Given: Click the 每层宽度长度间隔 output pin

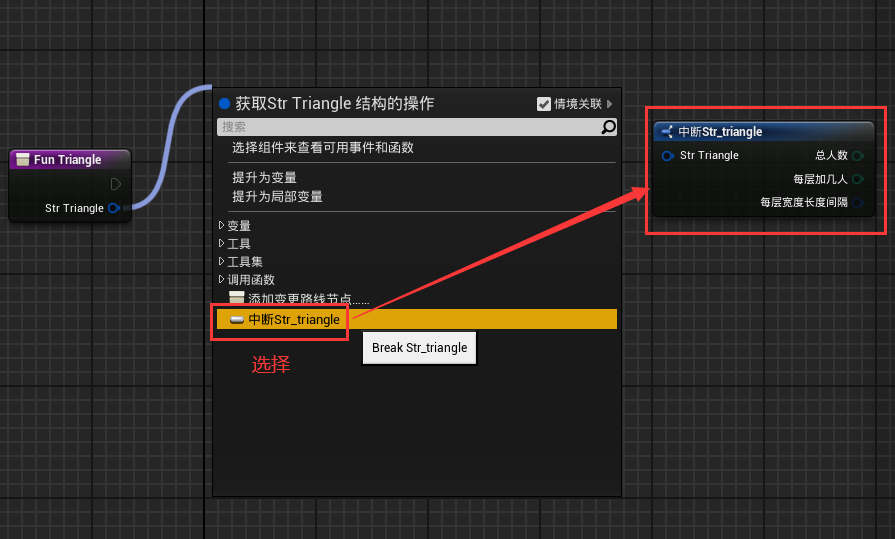Looking at the screenshot, I should (x=858, y=203).
